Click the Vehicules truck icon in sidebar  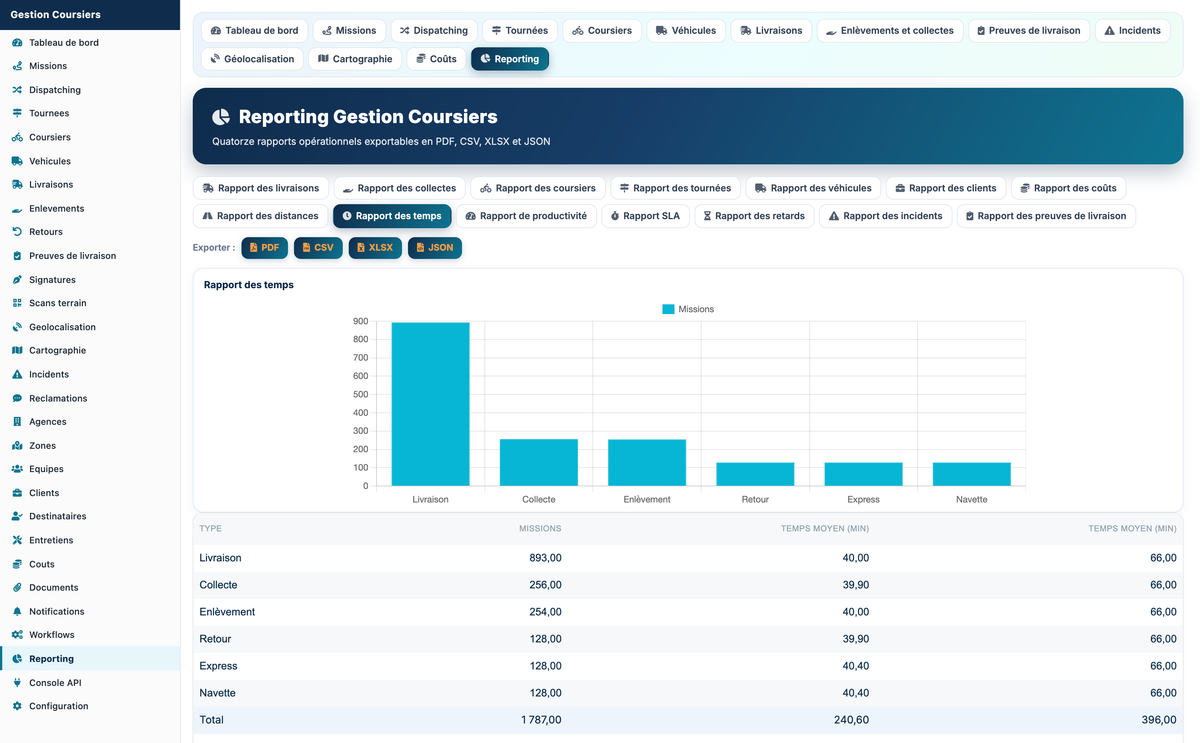click(x=17, y=161)
